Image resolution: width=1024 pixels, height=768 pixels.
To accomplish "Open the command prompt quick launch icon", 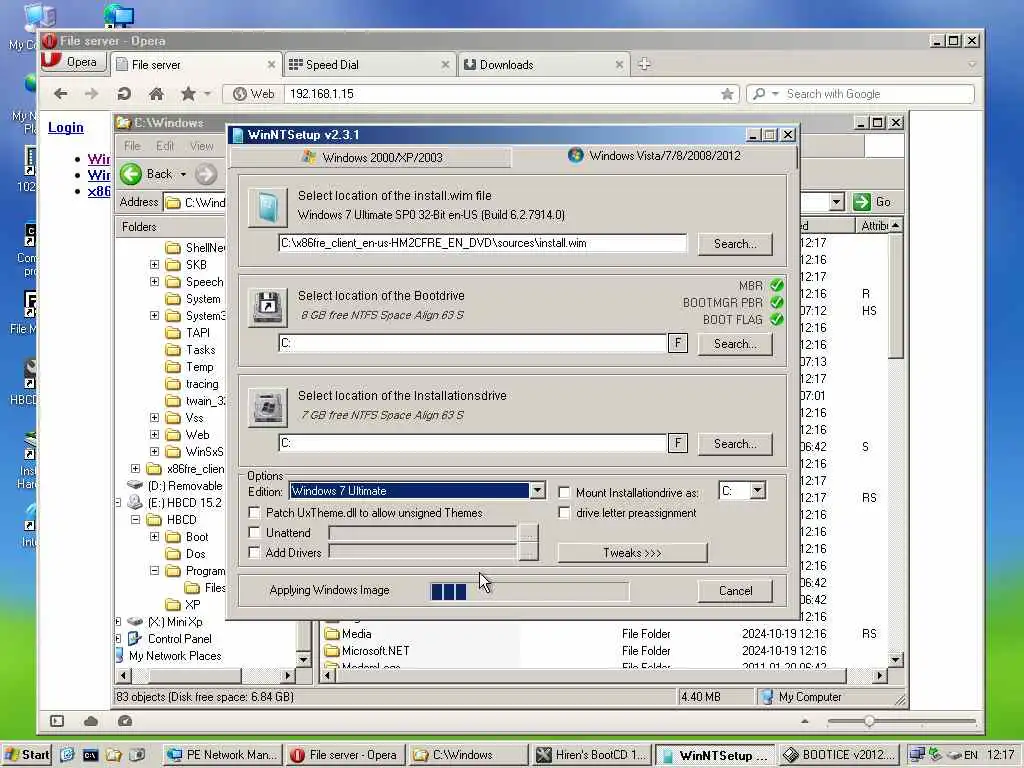I will click(90, 755).
